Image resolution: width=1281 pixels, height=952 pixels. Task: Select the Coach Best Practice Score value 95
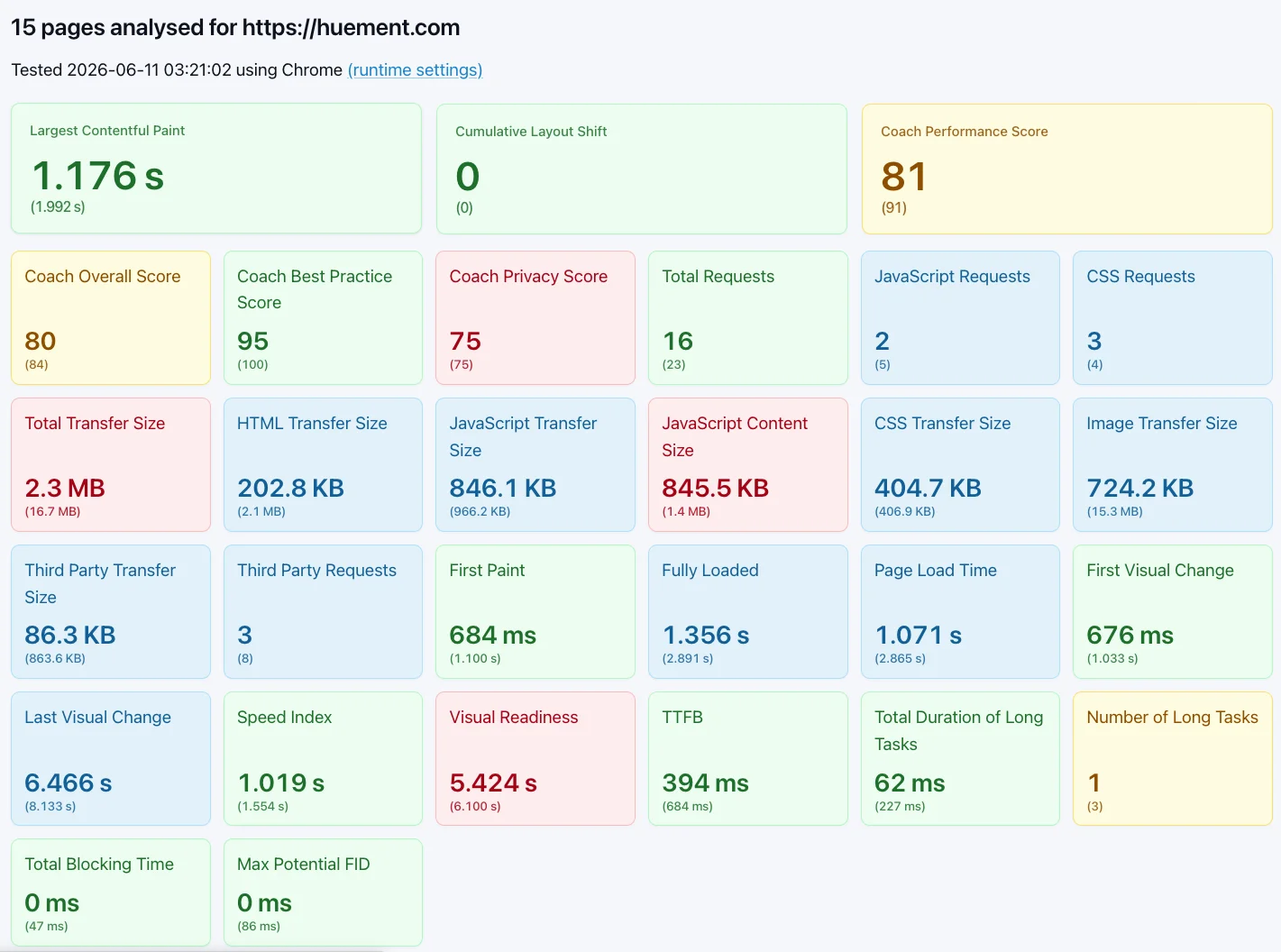pos(253,341)
